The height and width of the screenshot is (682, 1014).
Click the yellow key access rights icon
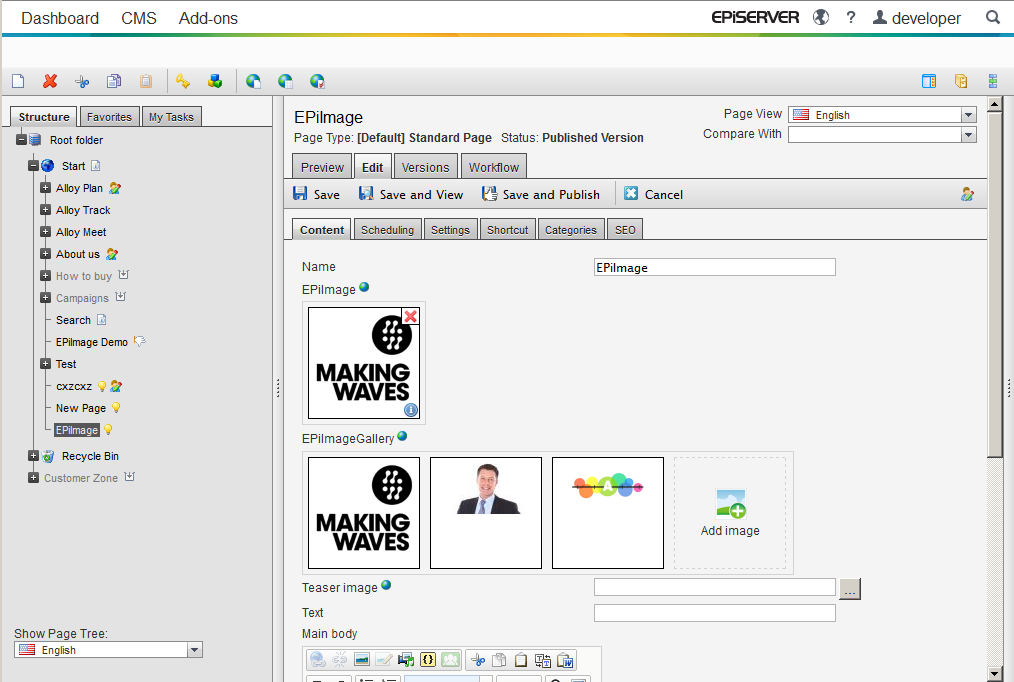coord(182,82)
